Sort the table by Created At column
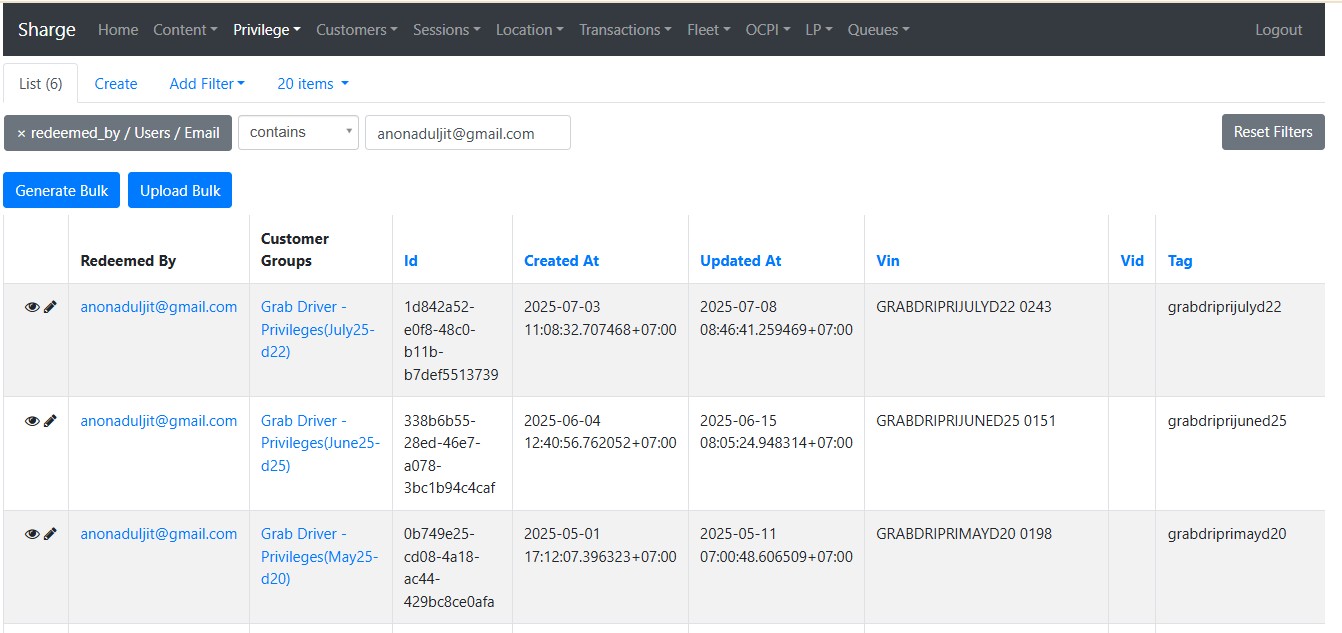 point(561,261)
